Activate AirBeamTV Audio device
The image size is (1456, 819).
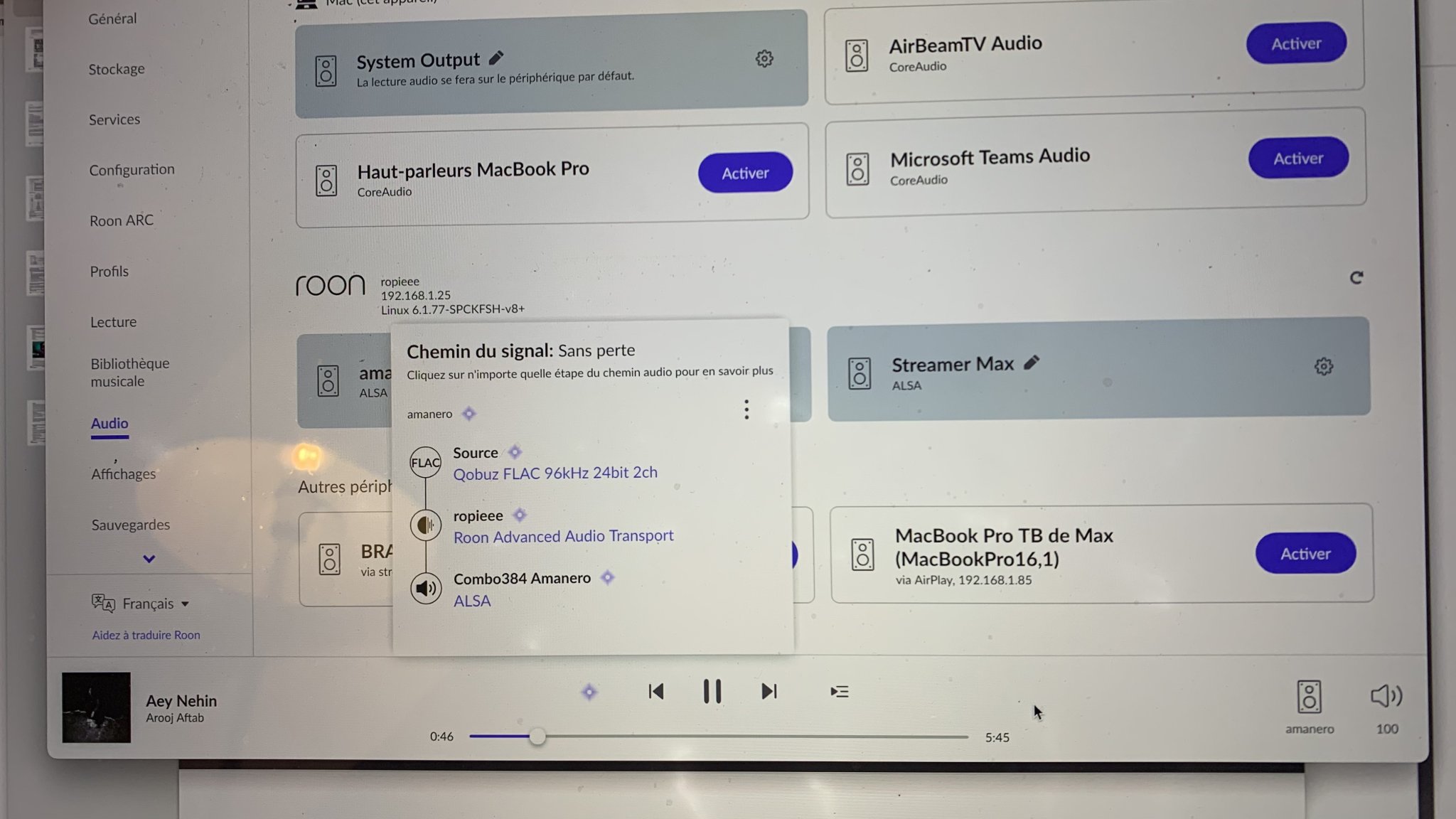(x=1296, y=43)
